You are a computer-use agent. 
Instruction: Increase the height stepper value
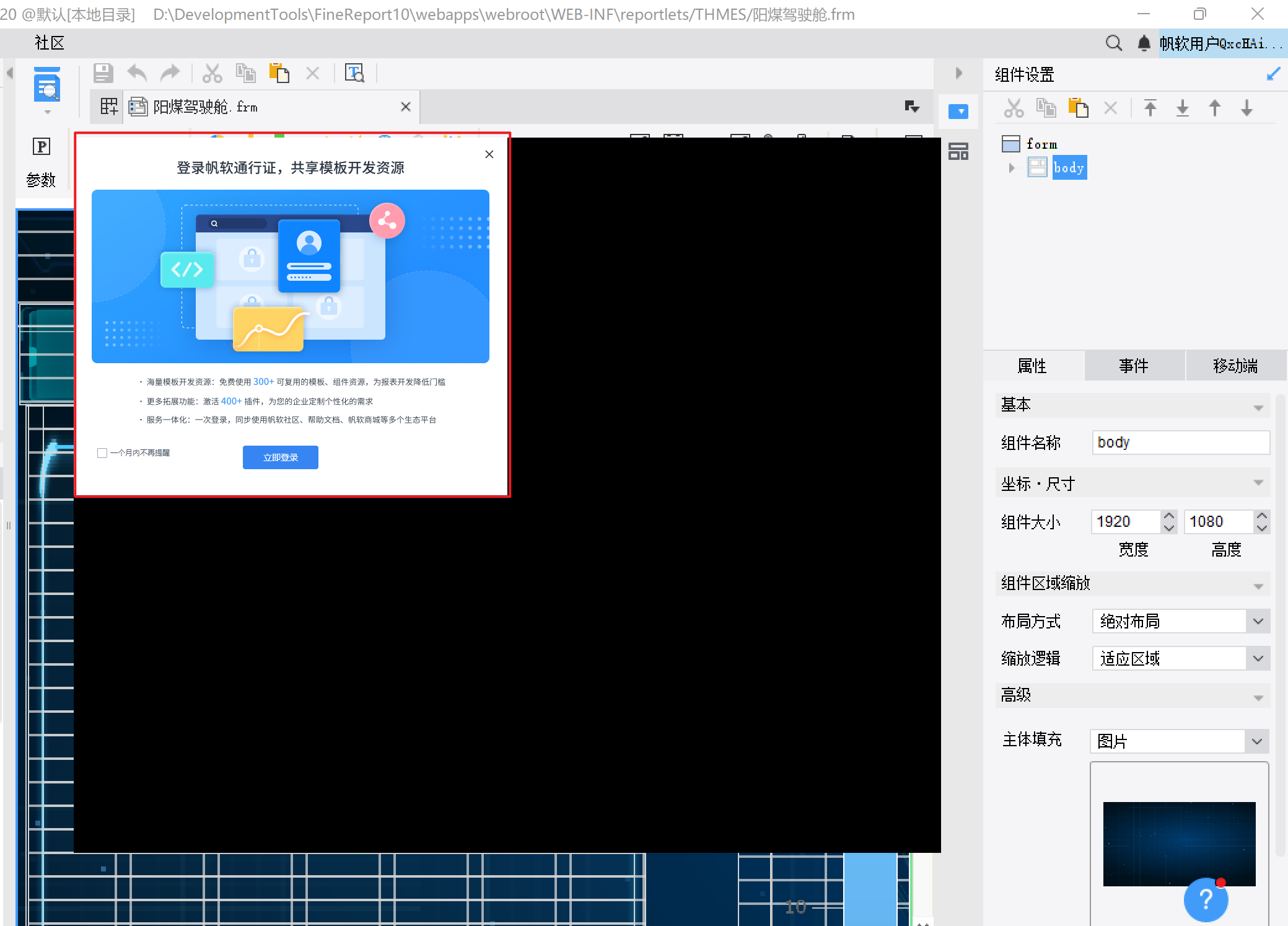pos(1262,516)
